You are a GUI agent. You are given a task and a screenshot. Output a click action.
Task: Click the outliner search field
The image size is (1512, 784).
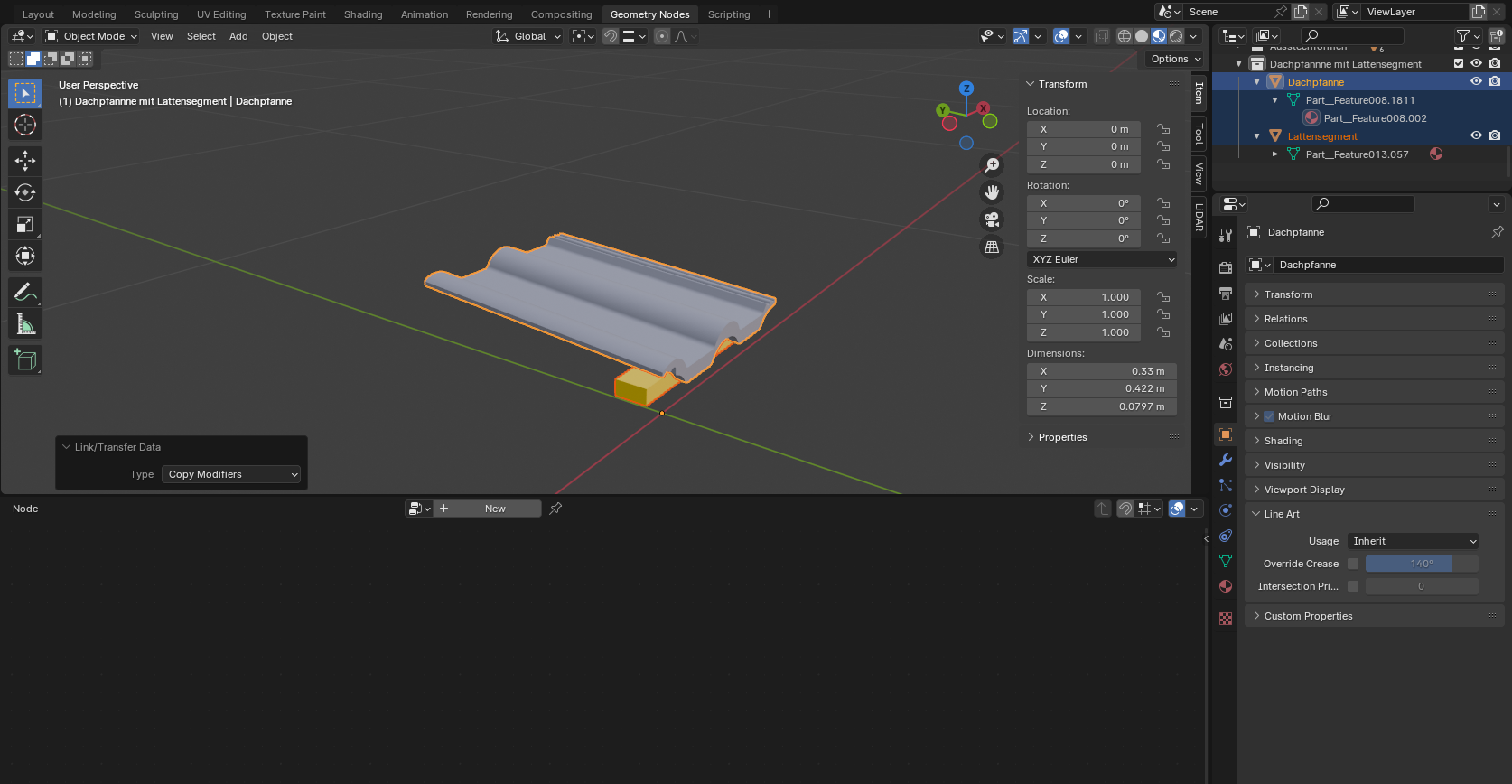click(x=1355, y=35)
